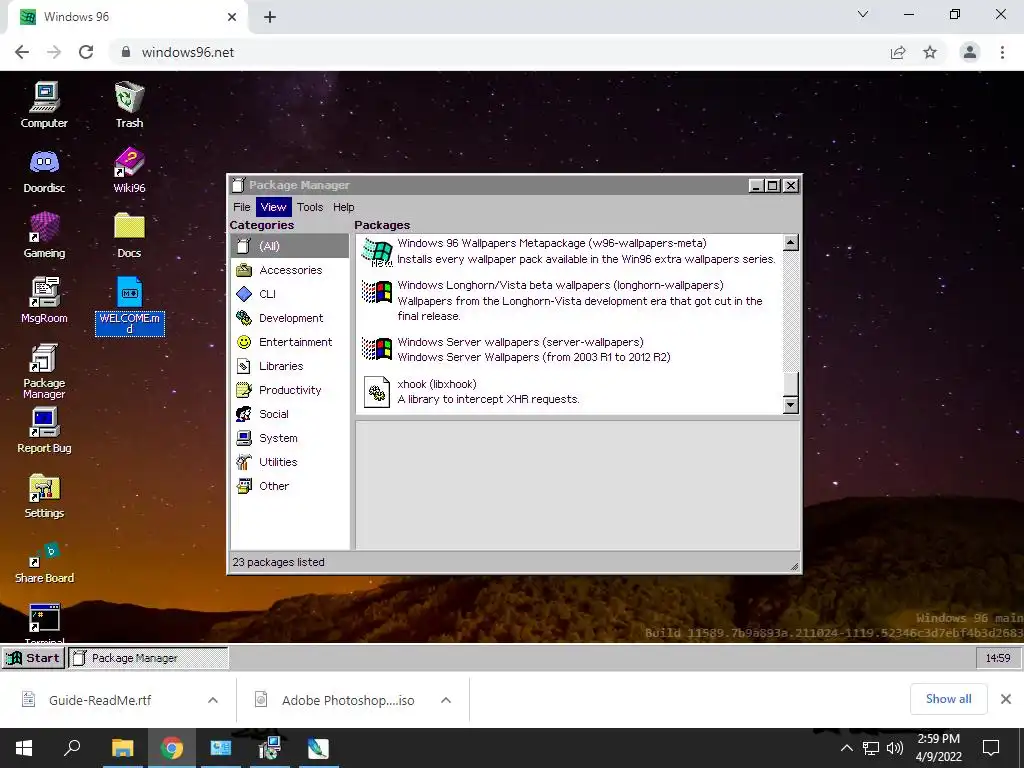The height and width of the screenshot is (768, 1024).
Task: Open File Explorer from taskbar
Action: click(122, 748)
